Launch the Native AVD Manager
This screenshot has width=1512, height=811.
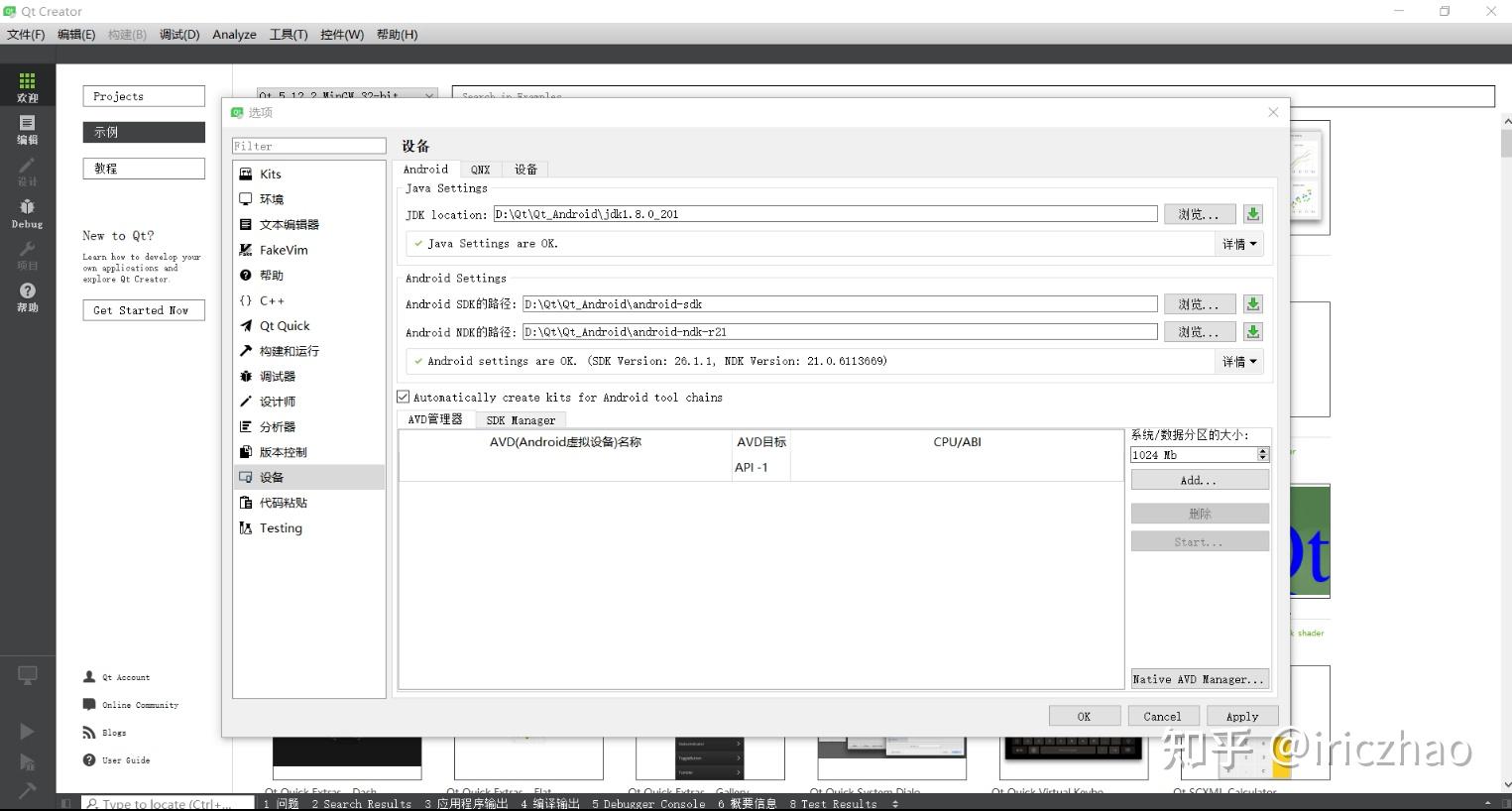point(1200,679)
